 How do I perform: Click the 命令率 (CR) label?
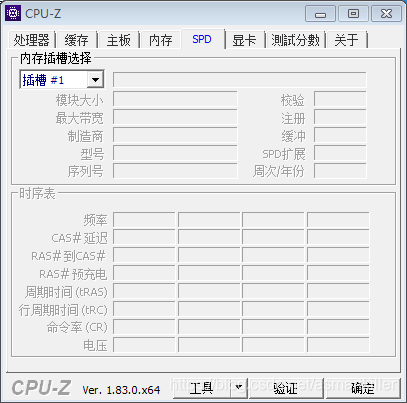point(77,328)
